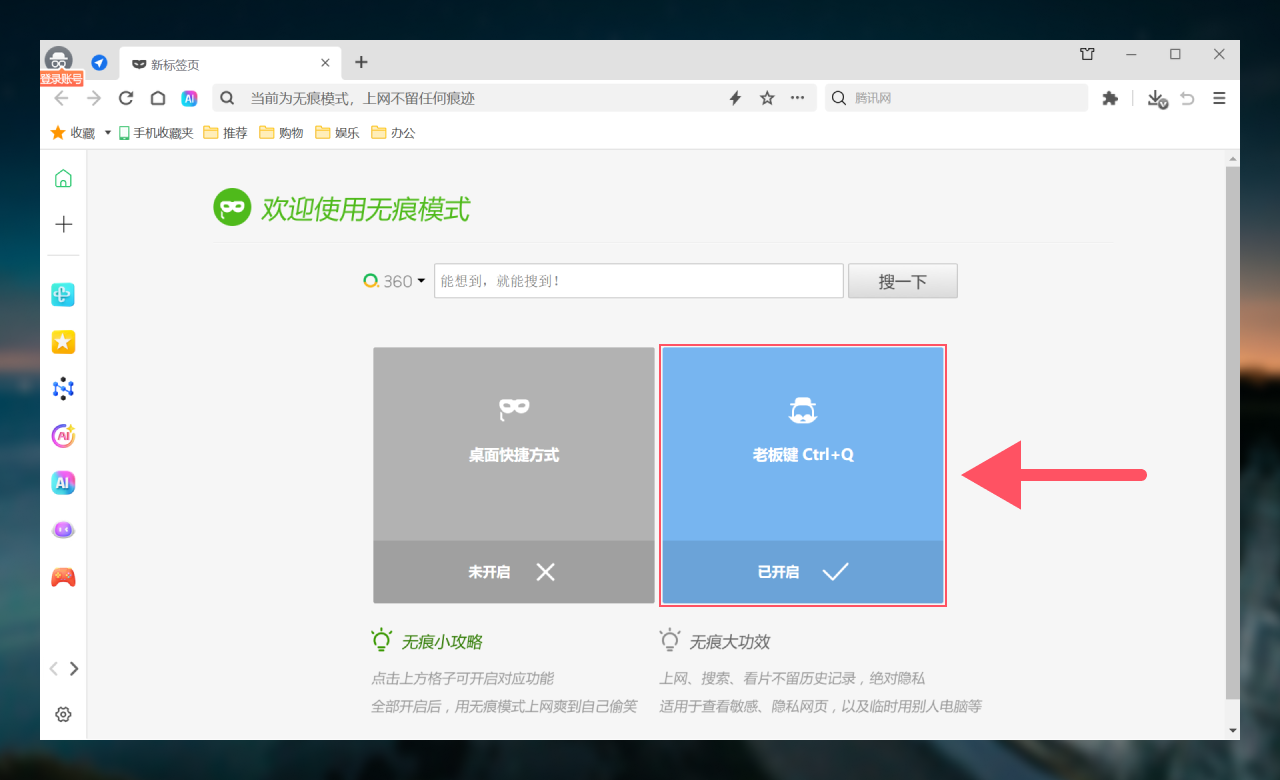Image resolution: width=1280 pixels, height=780 pixels.
Task: Toggle the boss key Ctrl+Q tile
Action: pyautogui.click(x=803, y=475)
